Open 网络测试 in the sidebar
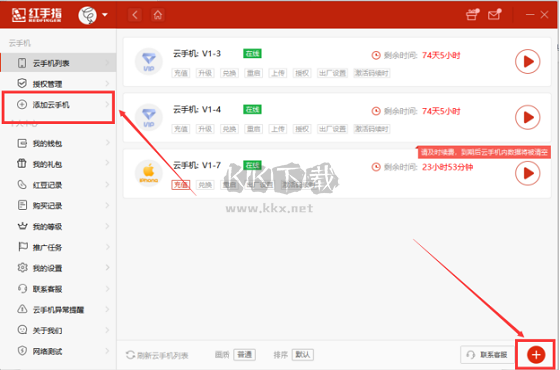 [58, 351]
